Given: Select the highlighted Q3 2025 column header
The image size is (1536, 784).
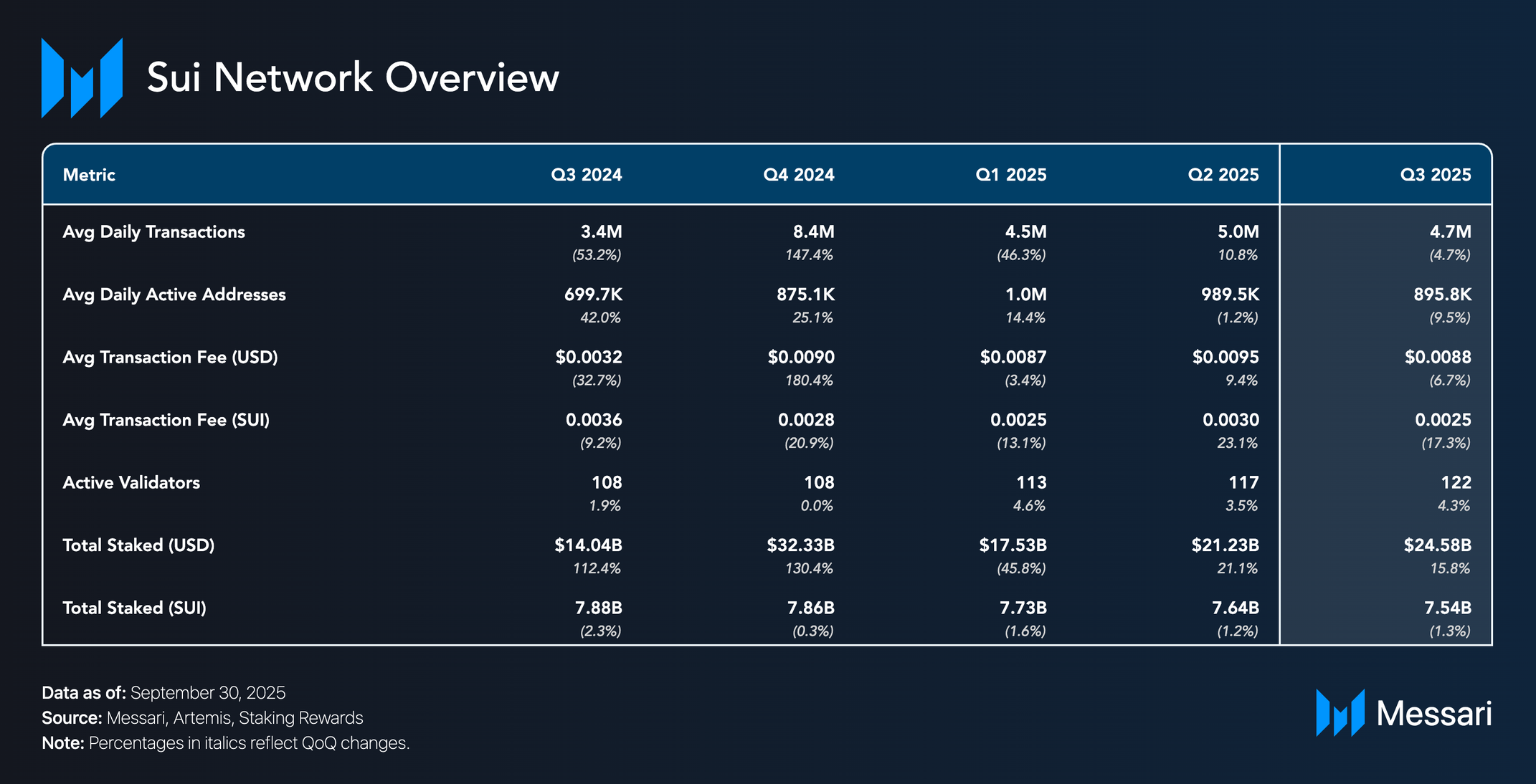Looking at the screenshot, I should tap(1435, 175).
